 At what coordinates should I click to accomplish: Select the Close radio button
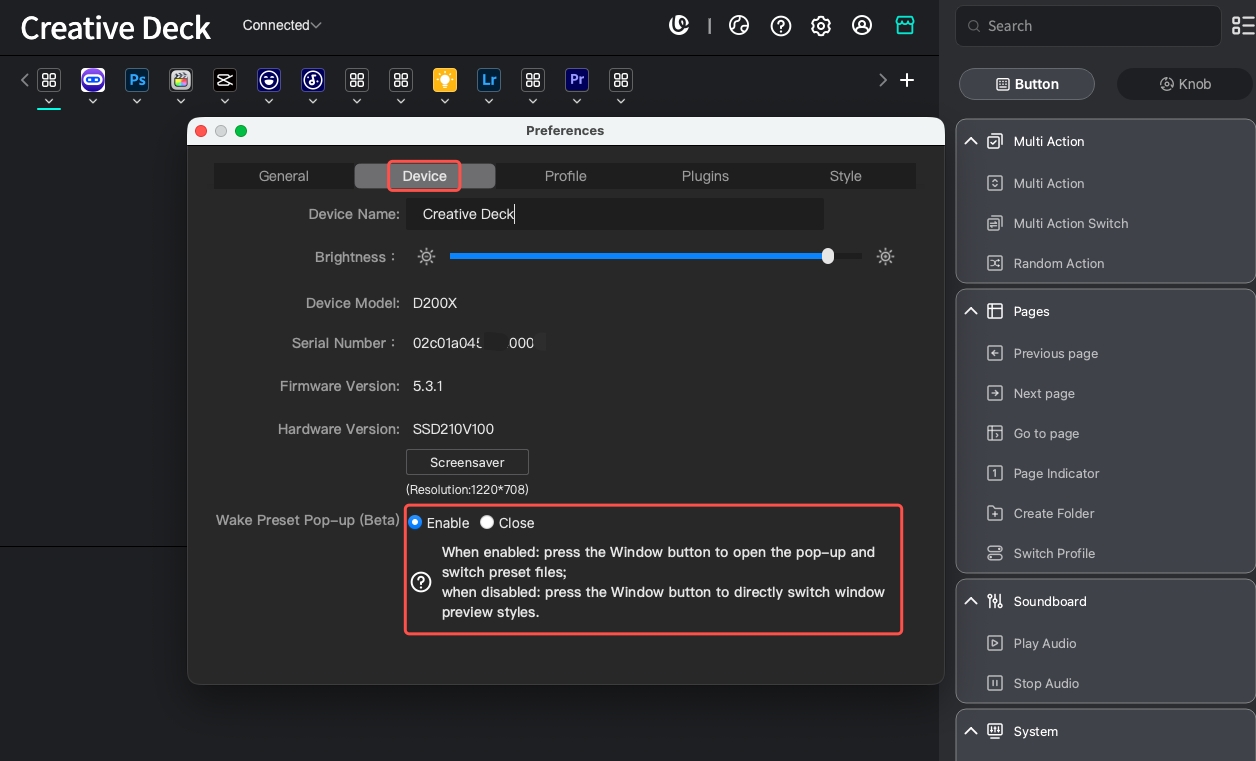click(487, 522)
